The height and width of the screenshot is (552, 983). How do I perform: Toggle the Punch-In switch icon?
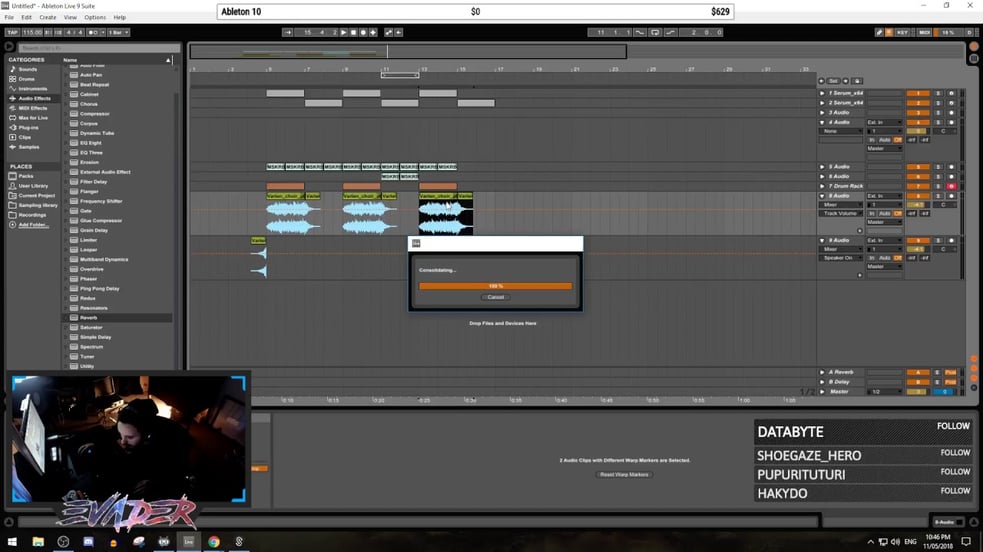[639, 32]
